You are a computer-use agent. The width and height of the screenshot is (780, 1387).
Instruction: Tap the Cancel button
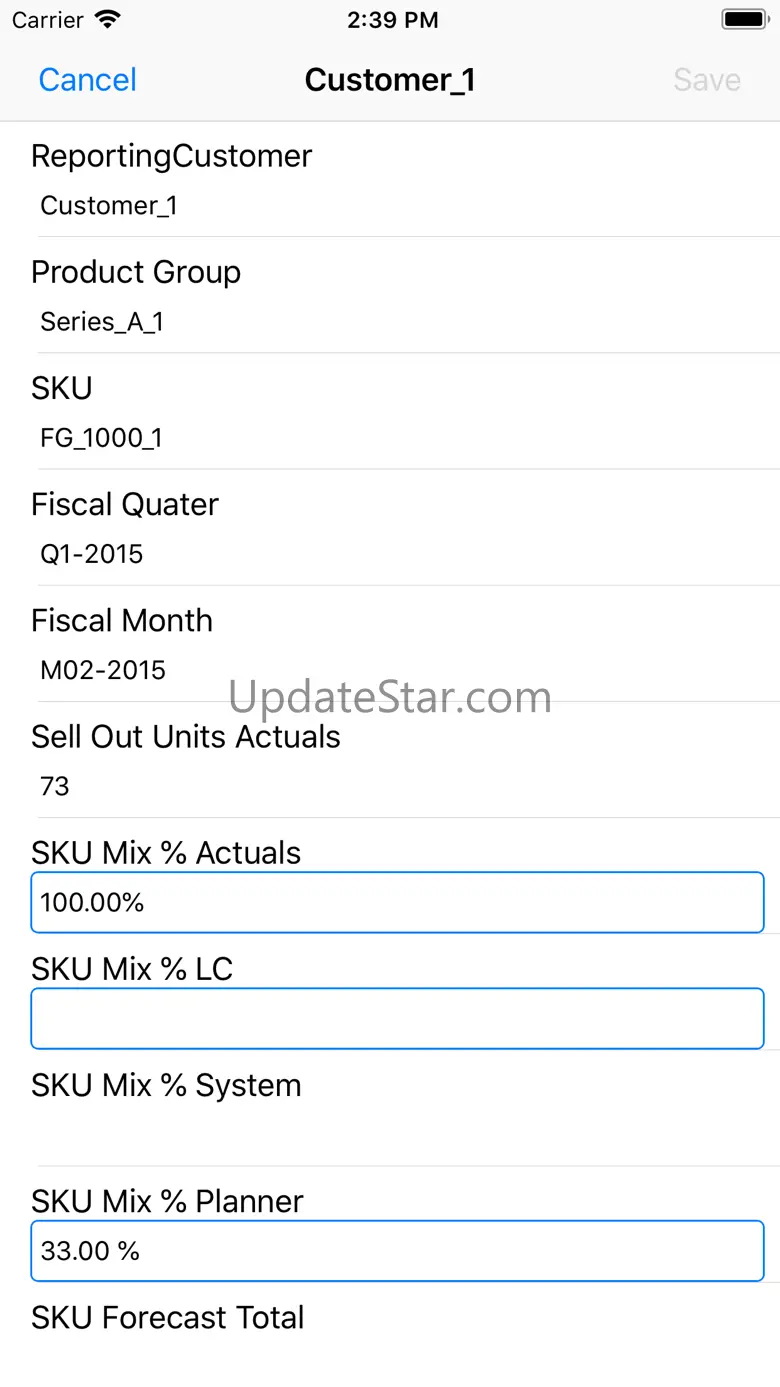87,80
